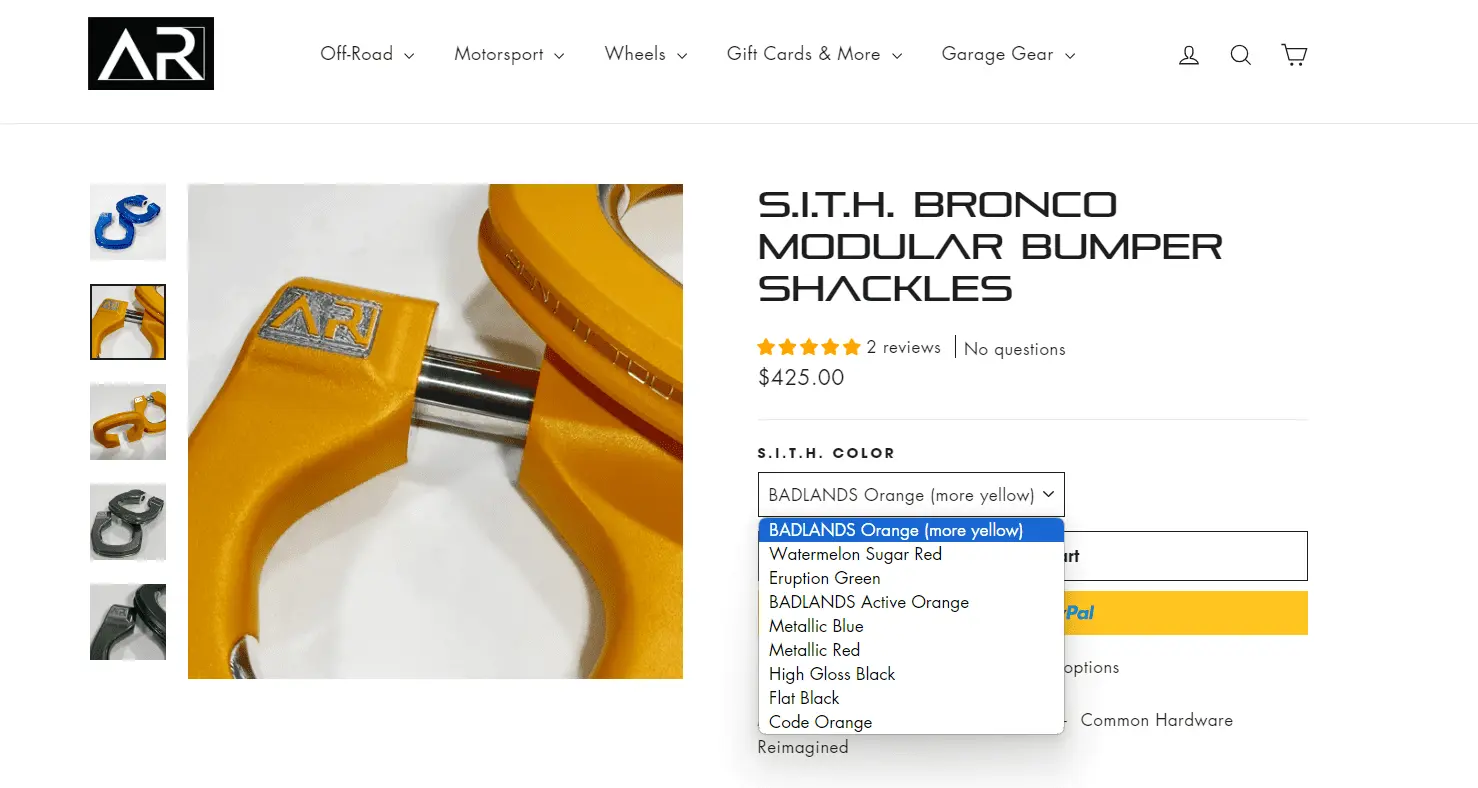1478x788 pixels.
Task: Choose High Gloss Black option
Action: click(832, 674)
